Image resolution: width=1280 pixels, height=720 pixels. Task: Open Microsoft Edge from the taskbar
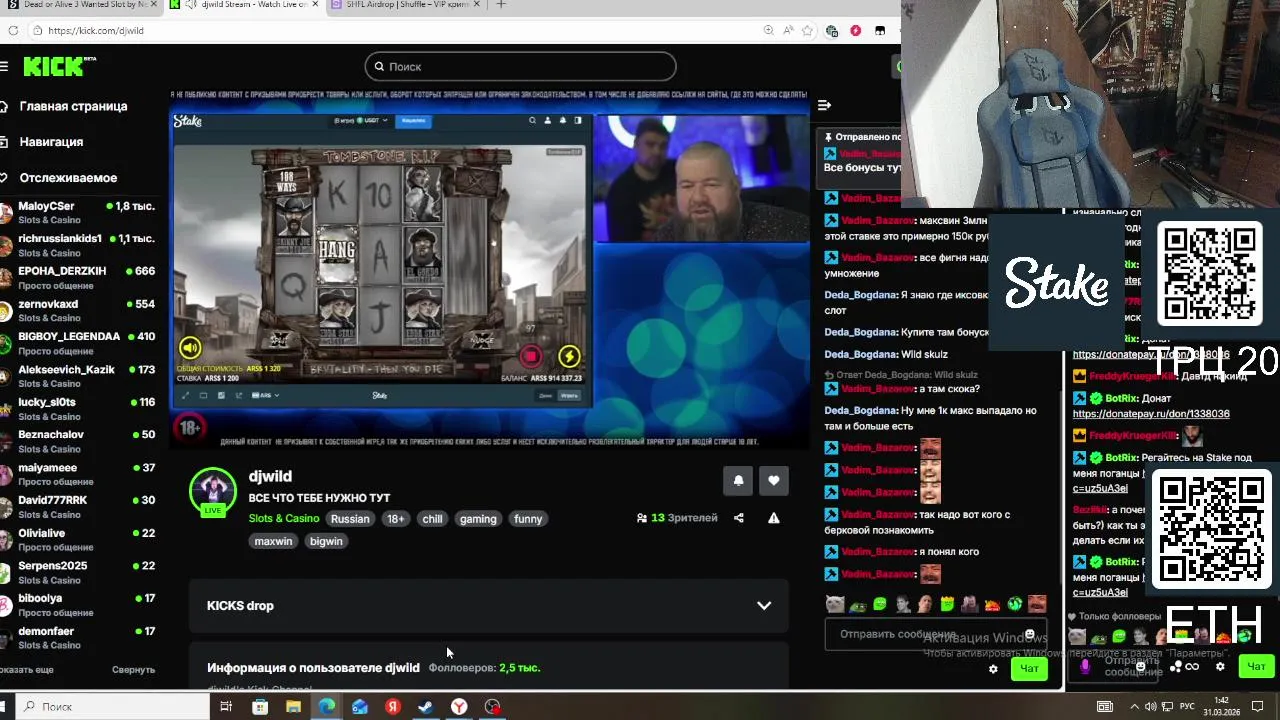pos(327,707)
